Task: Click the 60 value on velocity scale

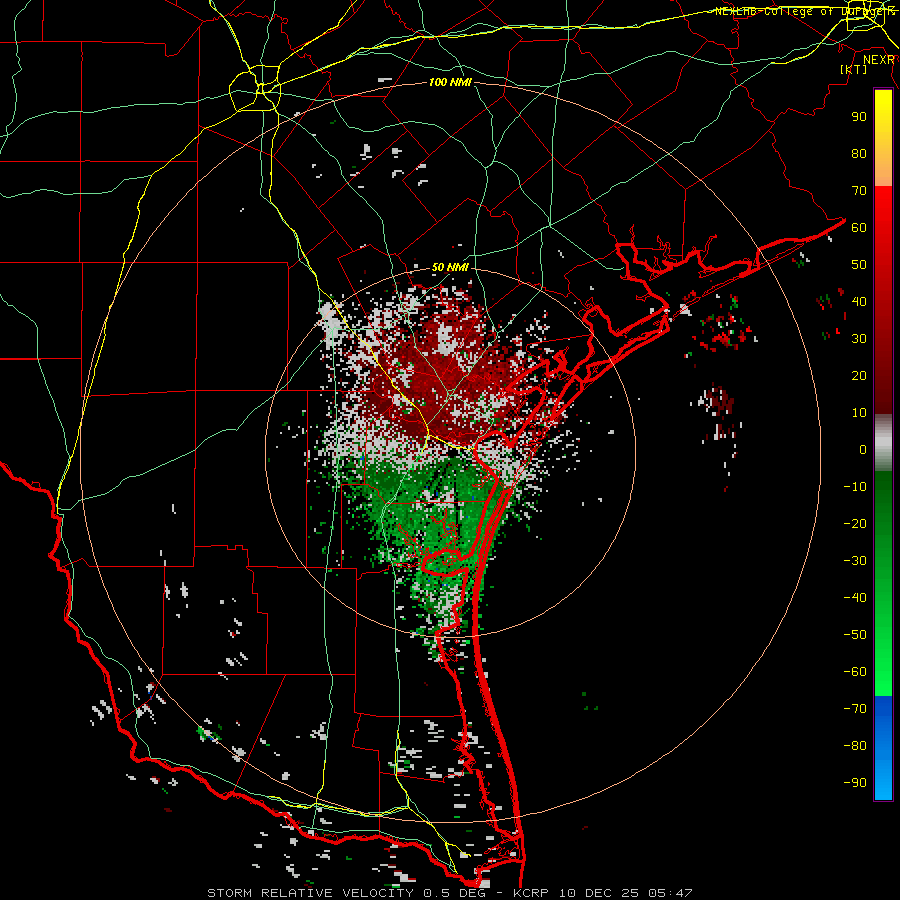Action: pos(859,227)
